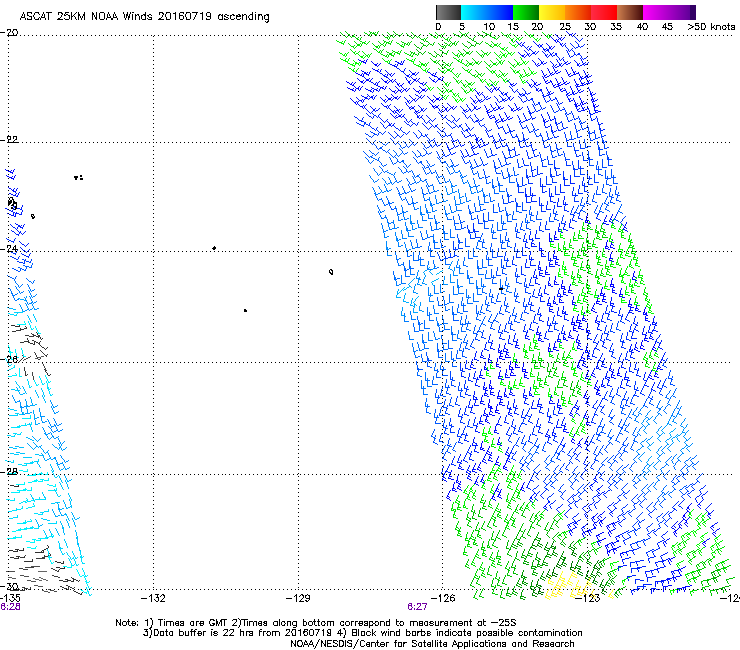Click the longitude label '-132'
This screenshot has height=650, width=740.
tap(154, 599)
